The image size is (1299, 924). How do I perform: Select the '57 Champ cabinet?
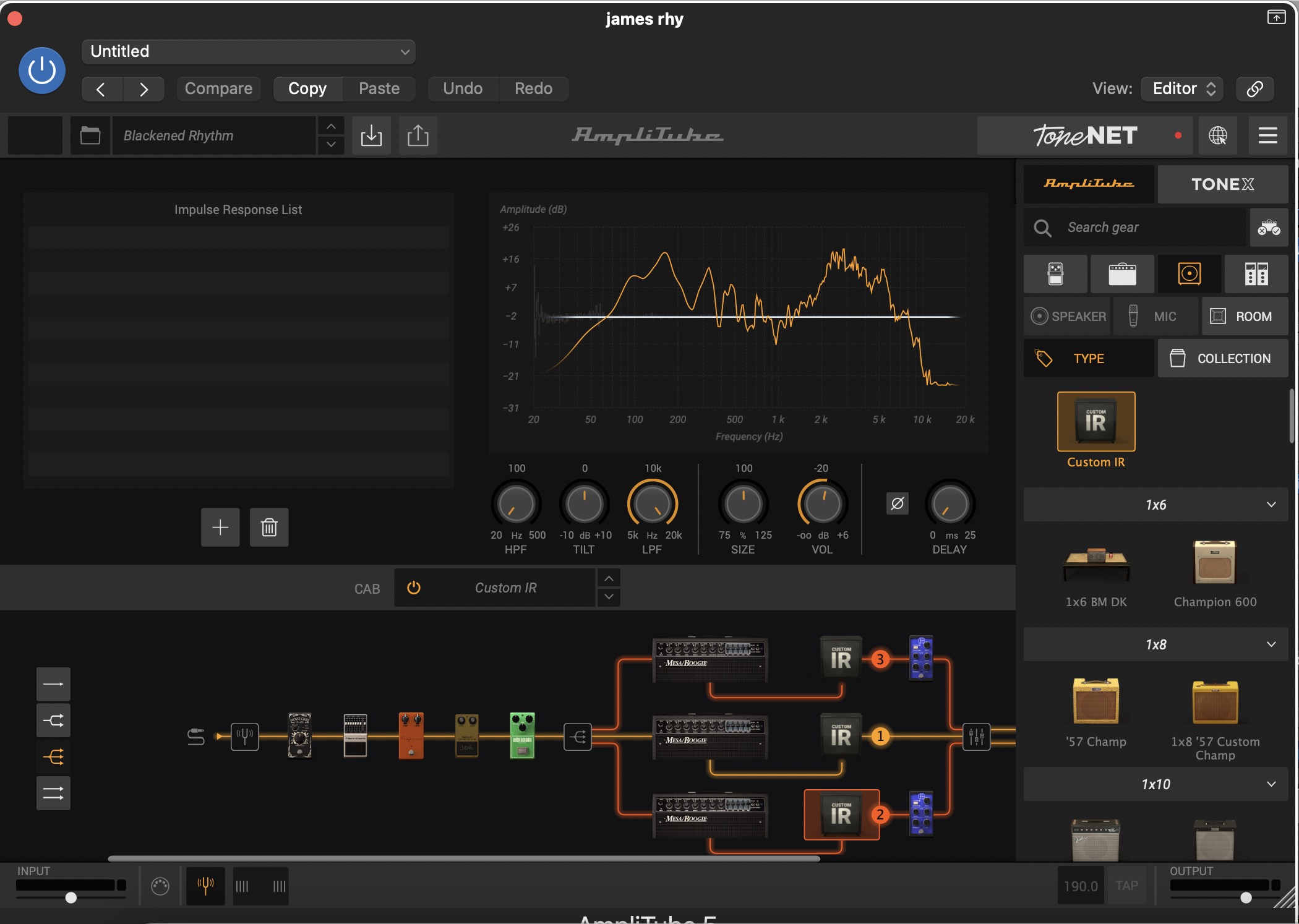[1096, 701]
